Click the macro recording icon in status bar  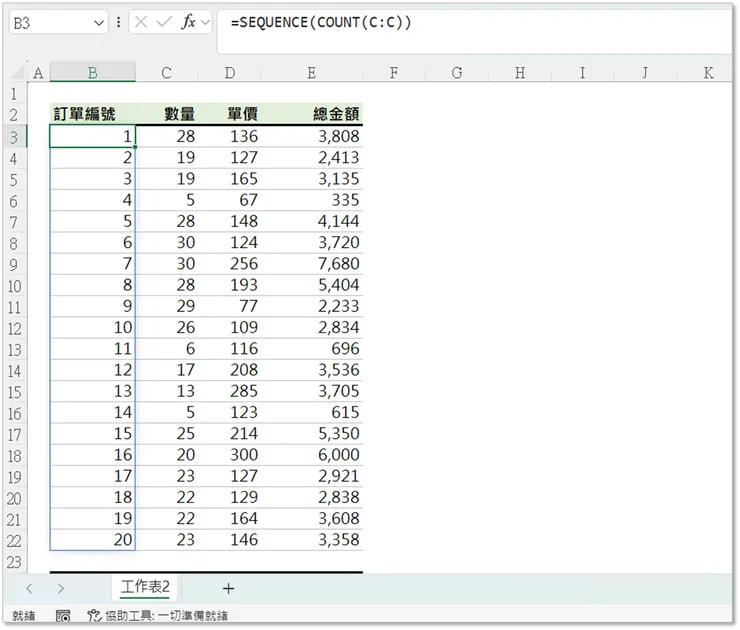click(x=63, y=616)
